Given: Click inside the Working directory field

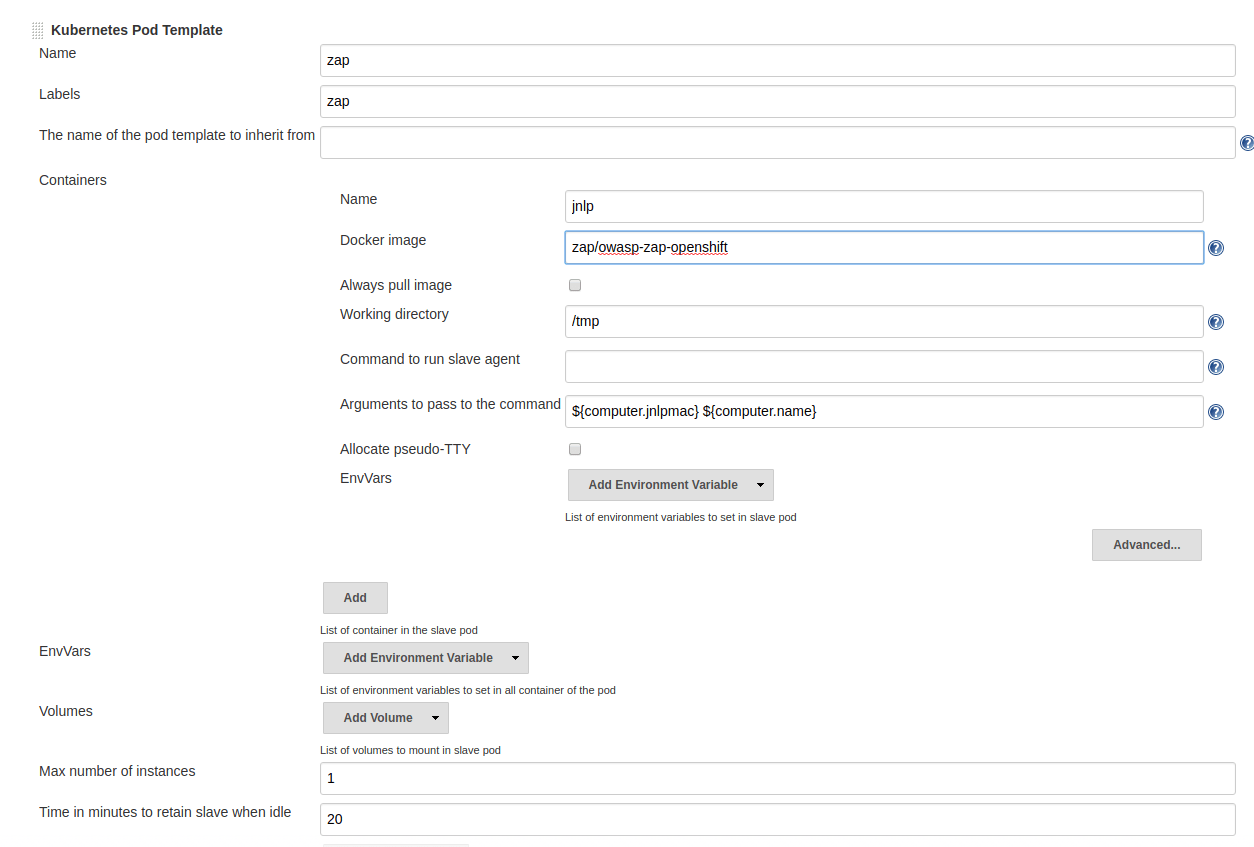Looking at the screenshot, I should click(x=884, y=321).
